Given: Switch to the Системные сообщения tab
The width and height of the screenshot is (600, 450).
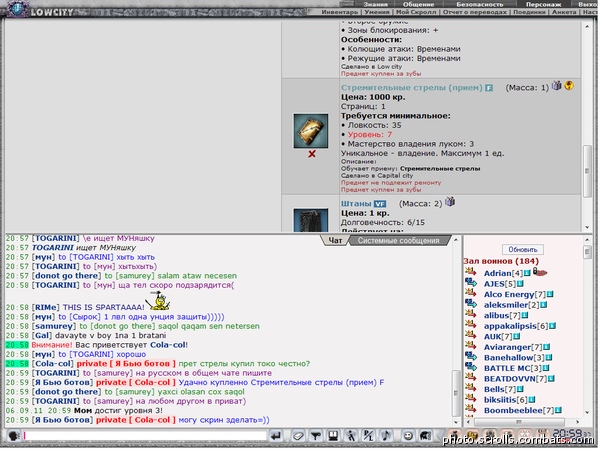Looking at the screenshot, I should pyautogui.click(x=398, y=241).
